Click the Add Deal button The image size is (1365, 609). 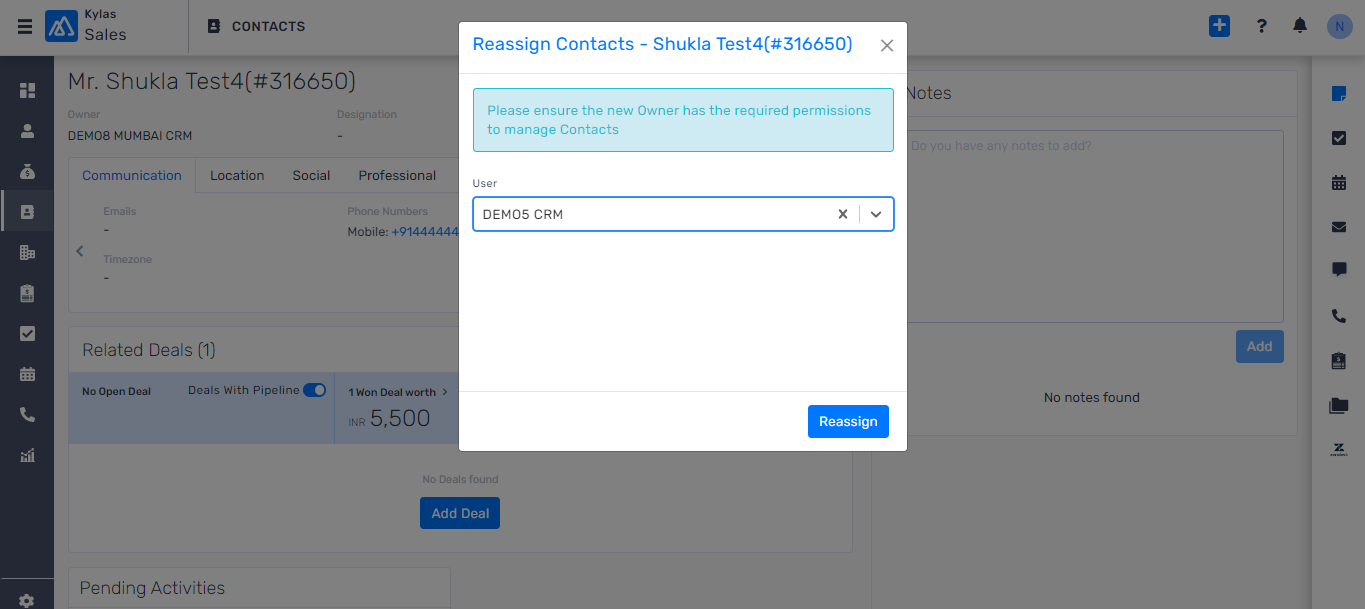pyautogui.click(x=460, y=513)
